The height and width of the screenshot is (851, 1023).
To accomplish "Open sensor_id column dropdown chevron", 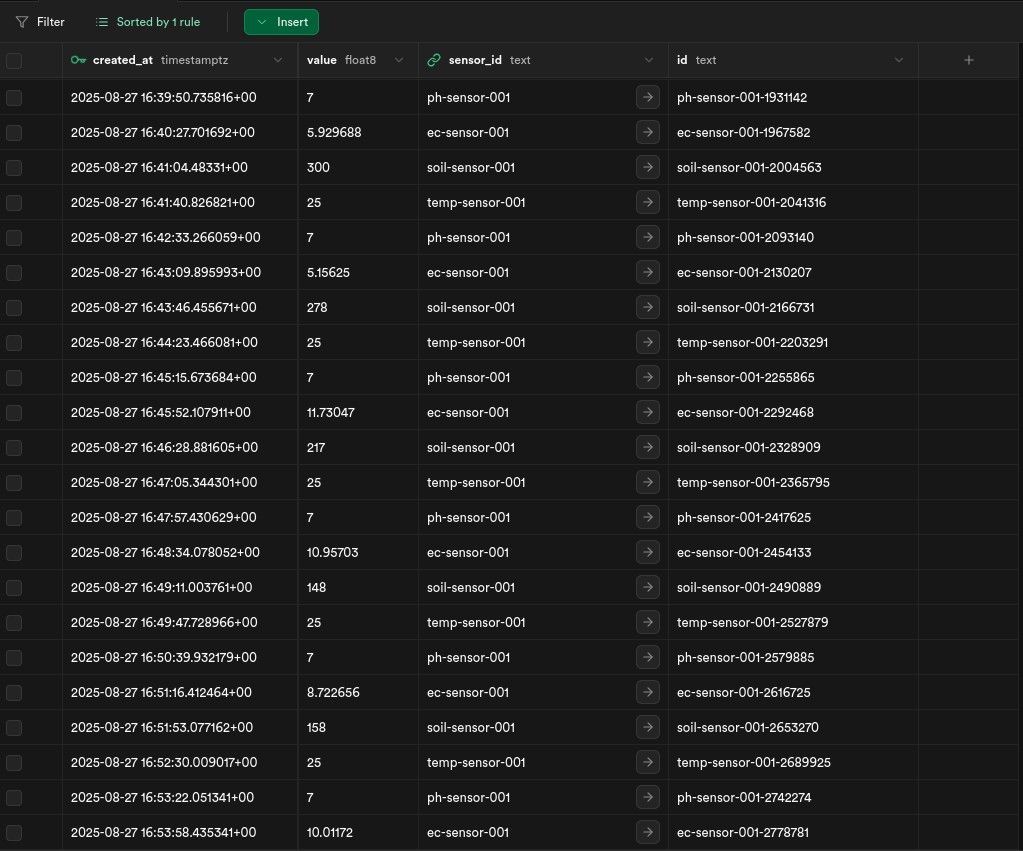I will tap(648, 60).
